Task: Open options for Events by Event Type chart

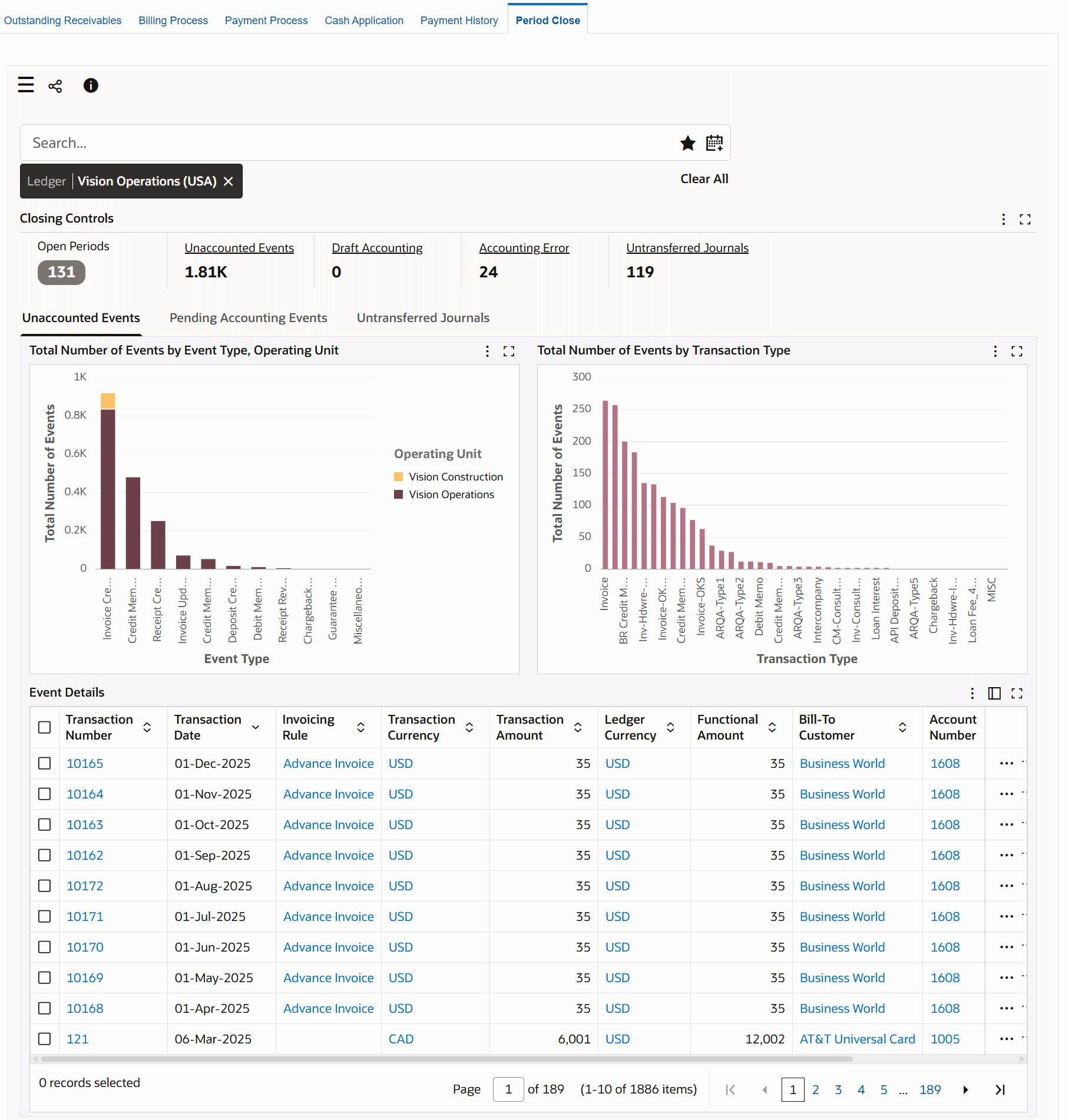Action: click(487, 352)
